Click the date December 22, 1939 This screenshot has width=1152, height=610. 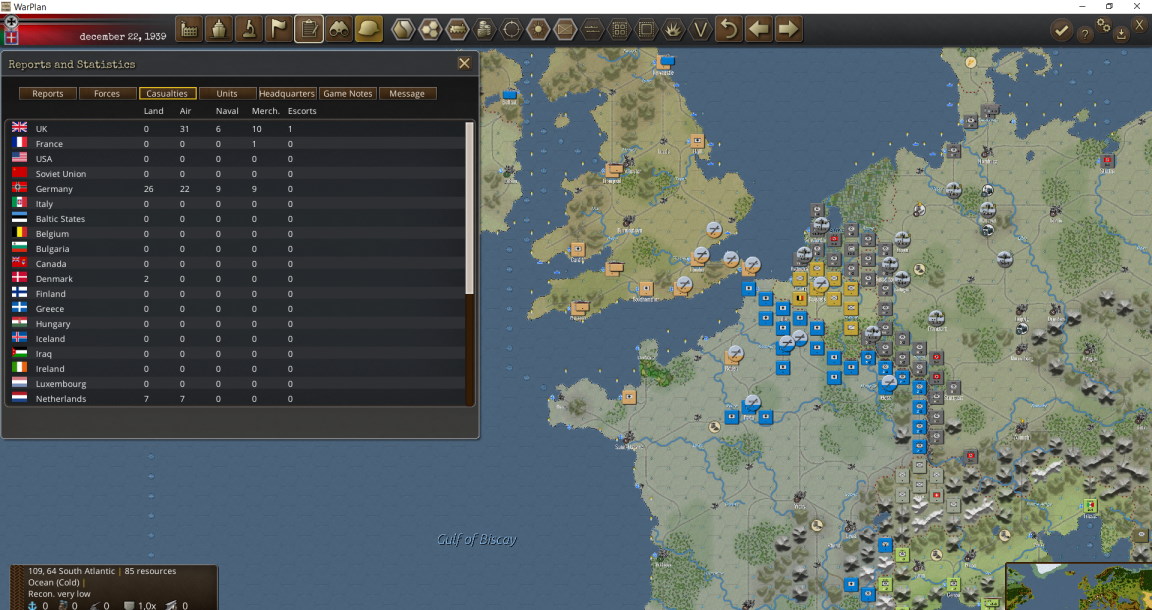click(123, 36)
